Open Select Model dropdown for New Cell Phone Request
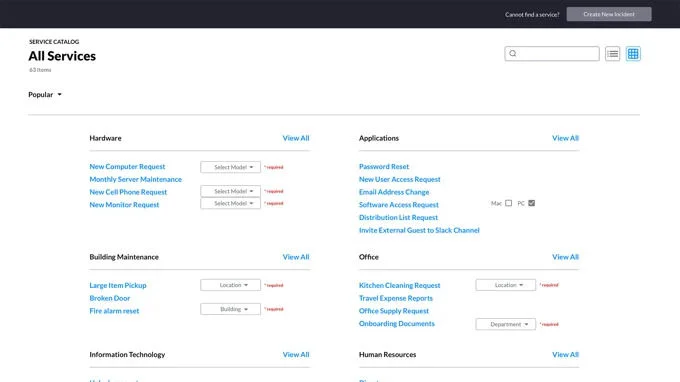Screen dimensions: 680x382 click(230, 191)
